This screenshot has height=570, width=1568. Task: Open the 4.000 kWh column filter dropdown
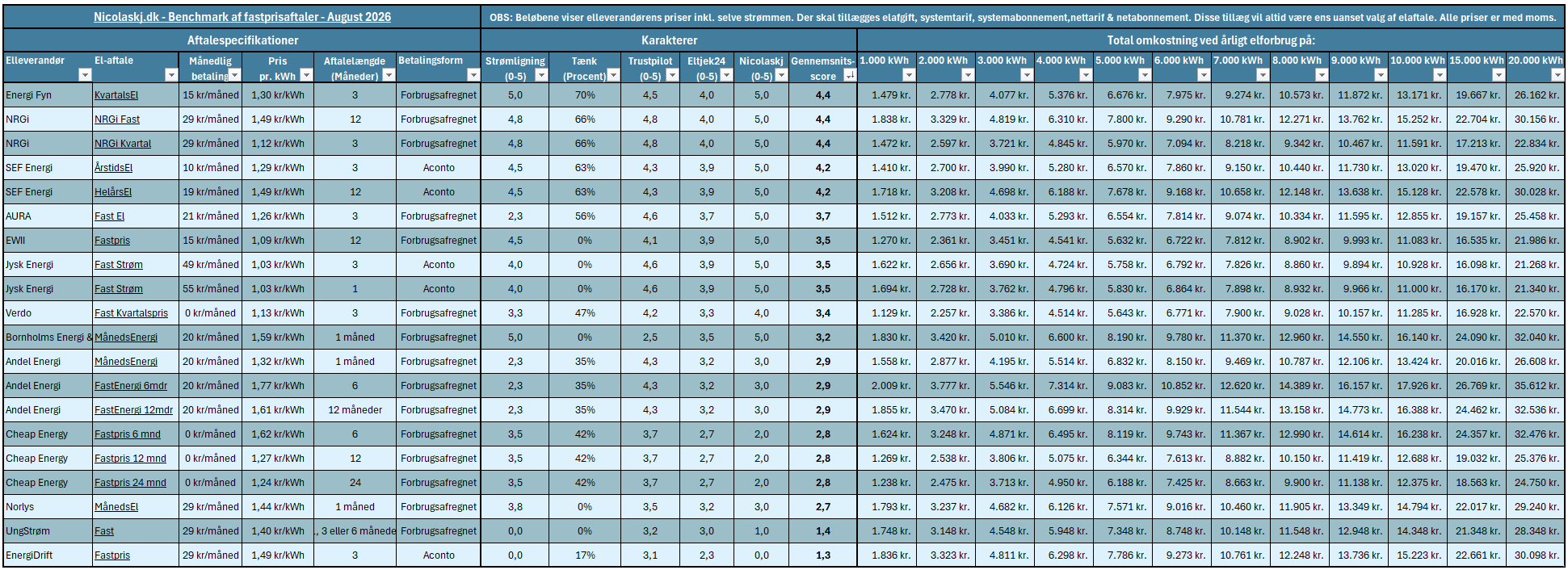point(1086,75)
